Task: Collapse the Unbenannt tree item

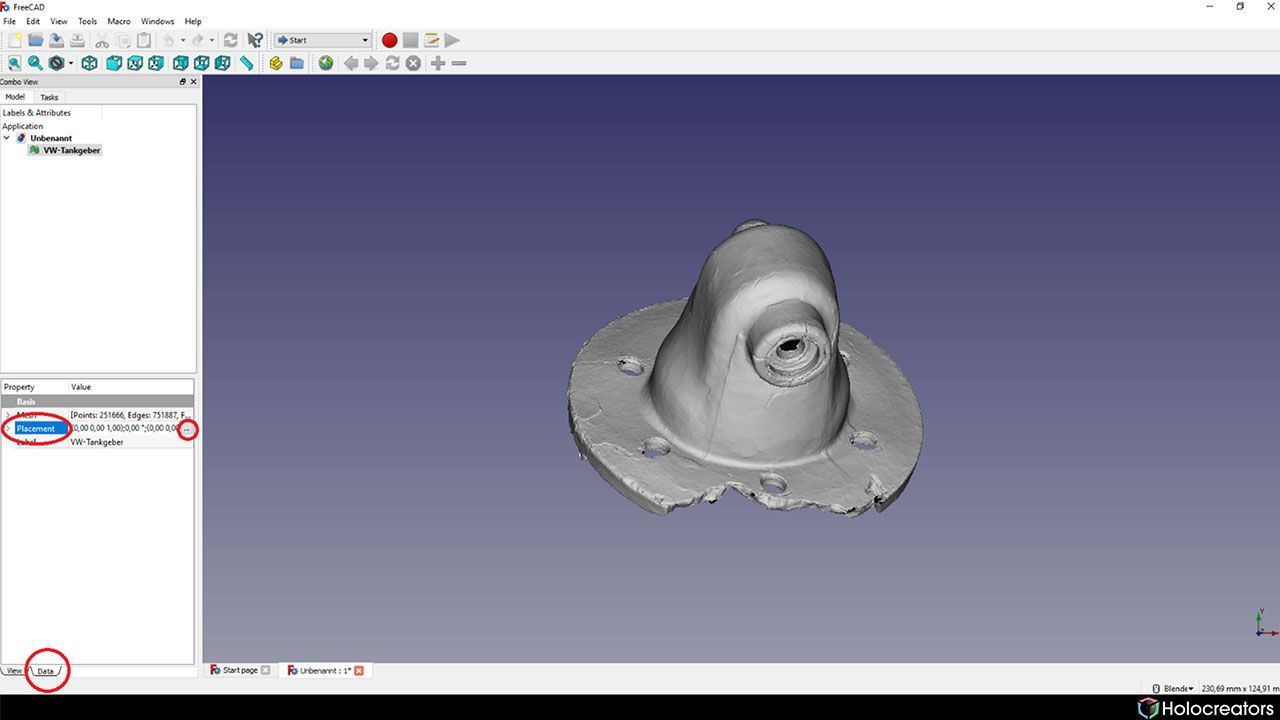Action: tap(7, 138)
